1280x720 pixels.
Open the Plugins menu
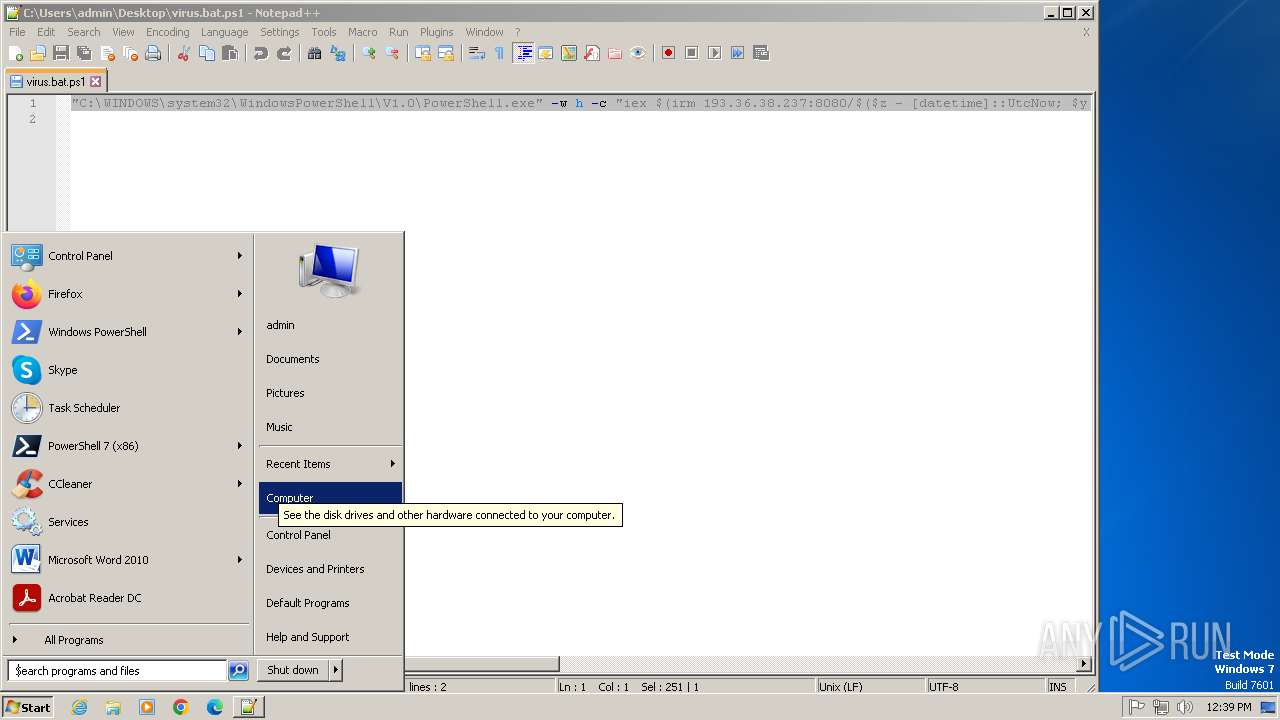436,32
